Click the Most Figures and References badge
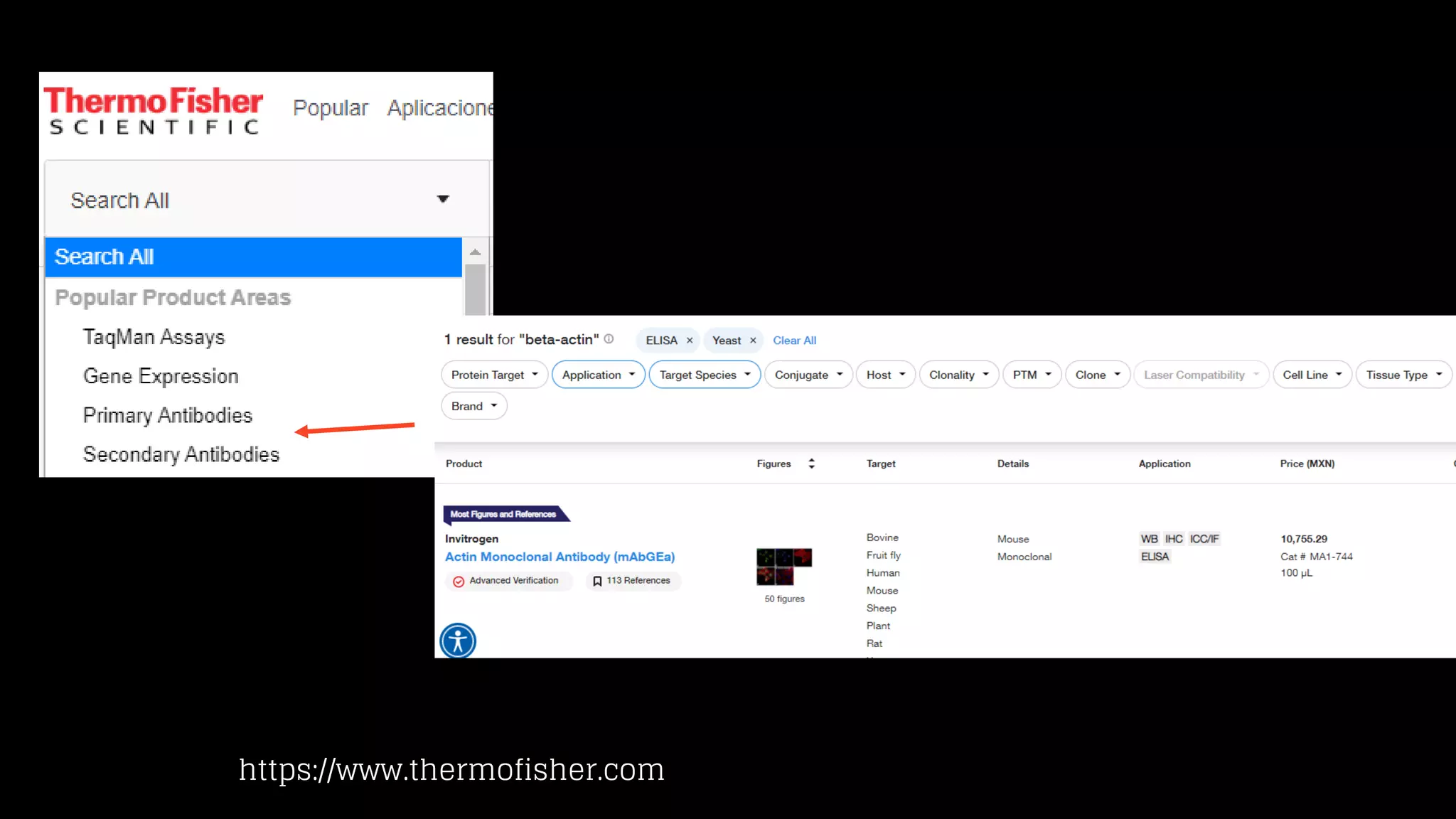1456x819 pixels. [506, 514]
